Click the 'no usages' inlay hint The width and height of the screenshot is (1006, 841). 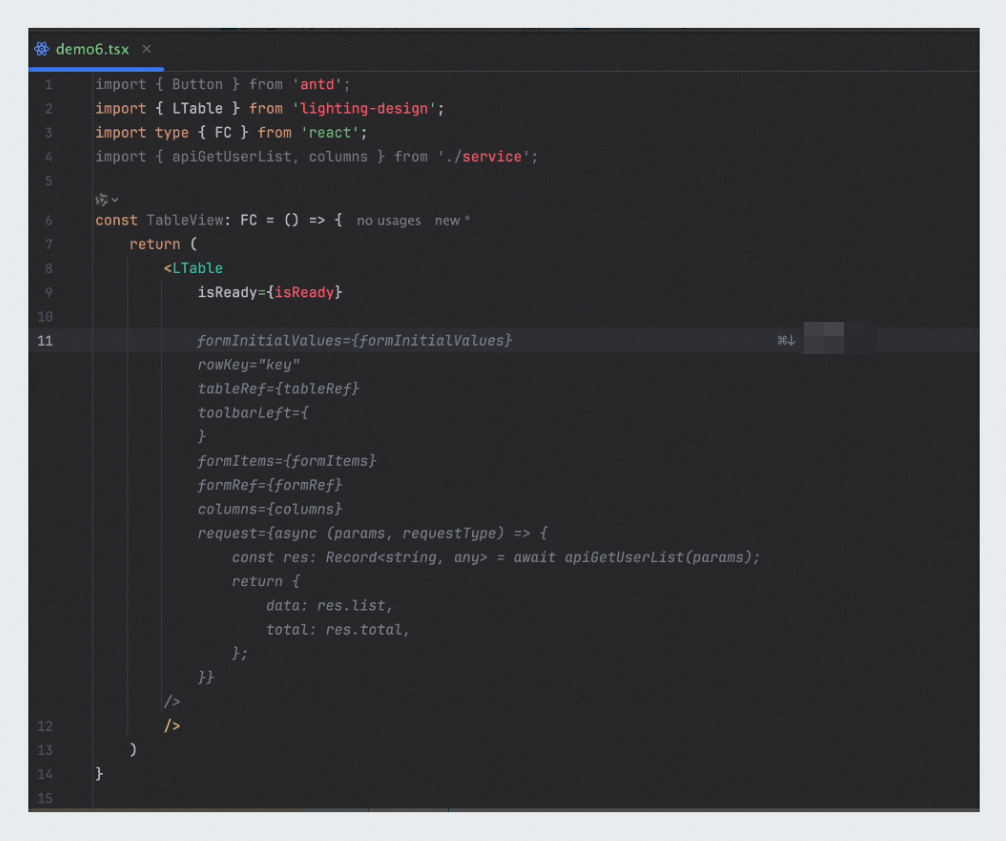389,221
